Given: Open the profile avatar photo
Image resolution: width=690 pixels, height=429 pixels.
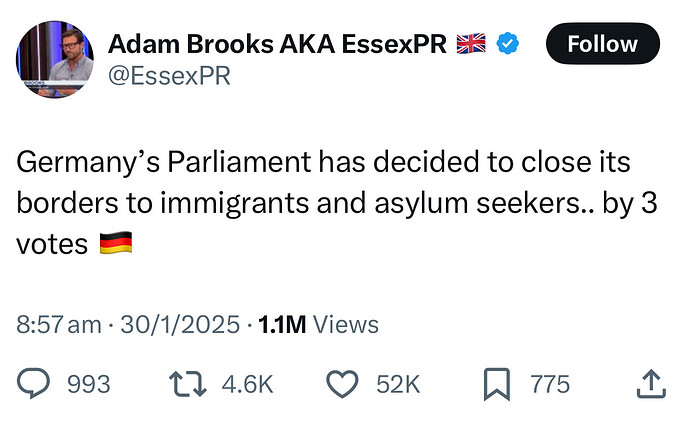Looking at the screenshot, I should point(55,59).
